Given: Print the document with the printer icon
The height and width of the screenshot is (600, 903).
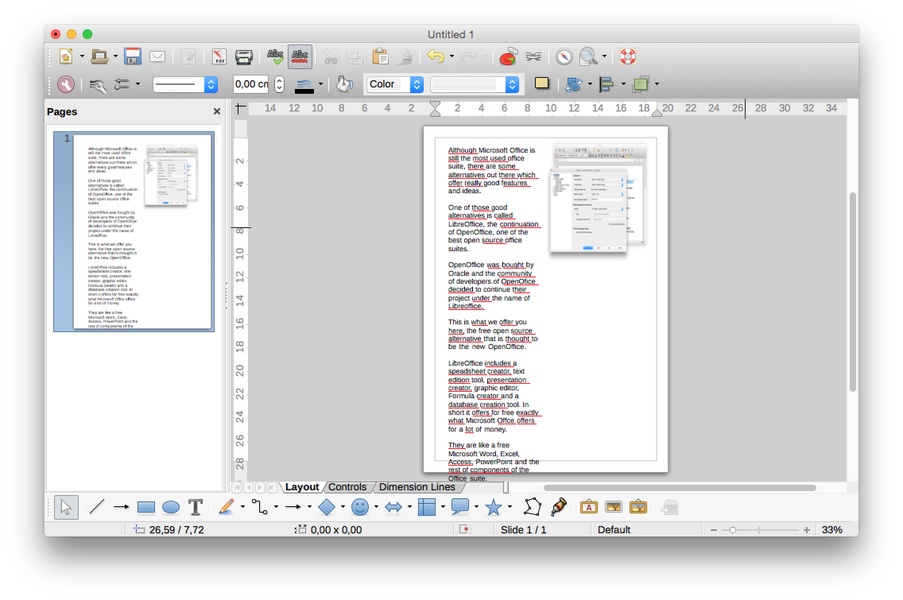Looking at the screenshot, I should (x=244, y=56).
